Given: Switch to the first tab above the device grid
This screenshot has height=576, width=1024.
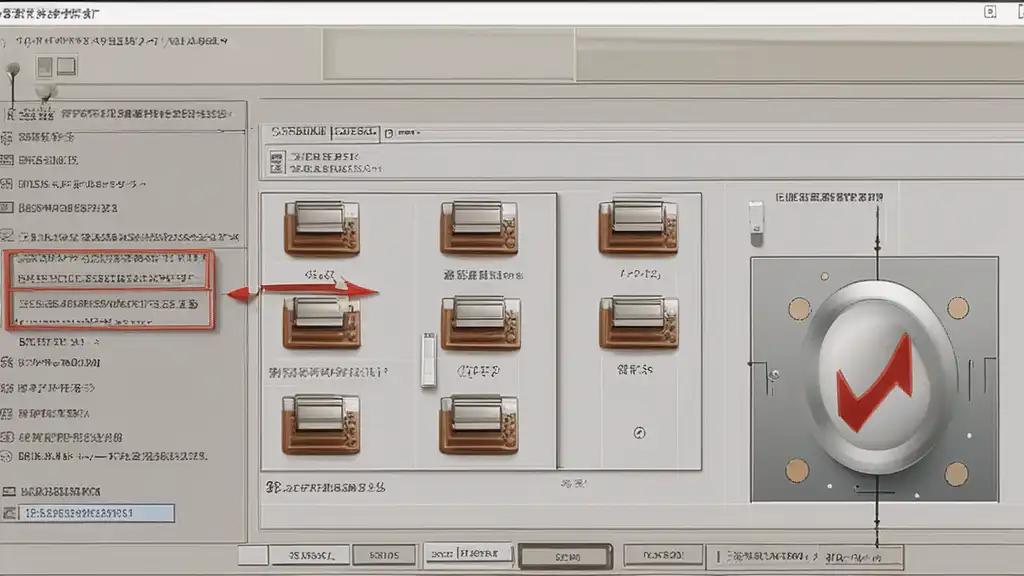Looking at the screenshot, I should (x=298, y=132).
